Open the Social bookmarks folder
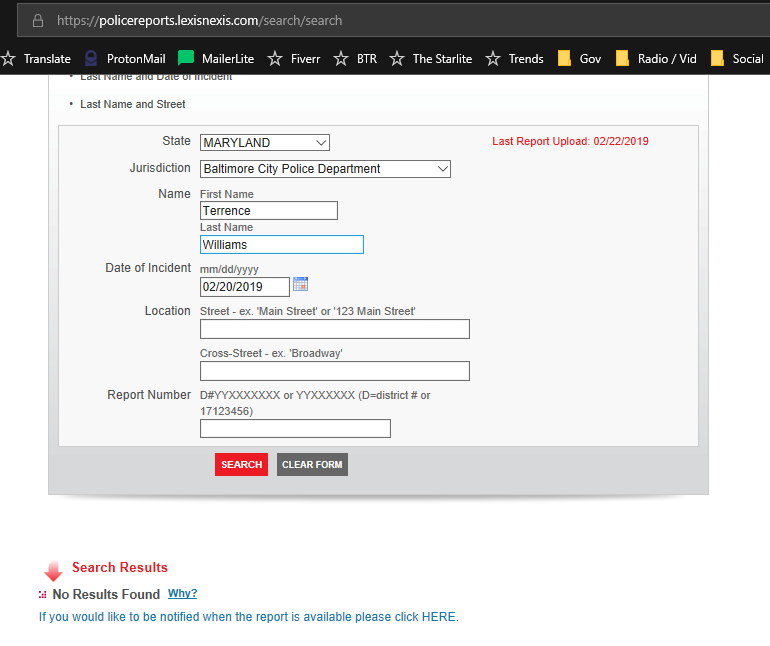 737,59
